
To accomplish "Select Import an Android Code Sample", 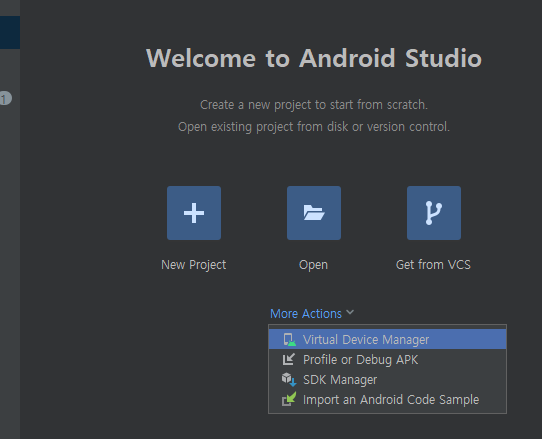I will (x=387, y=400).
